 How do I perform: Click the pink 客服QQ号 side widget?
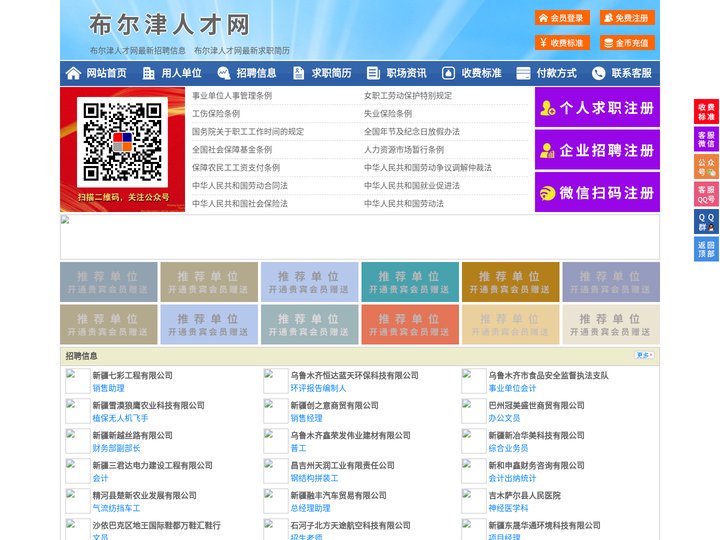click(x=706, y=194)
